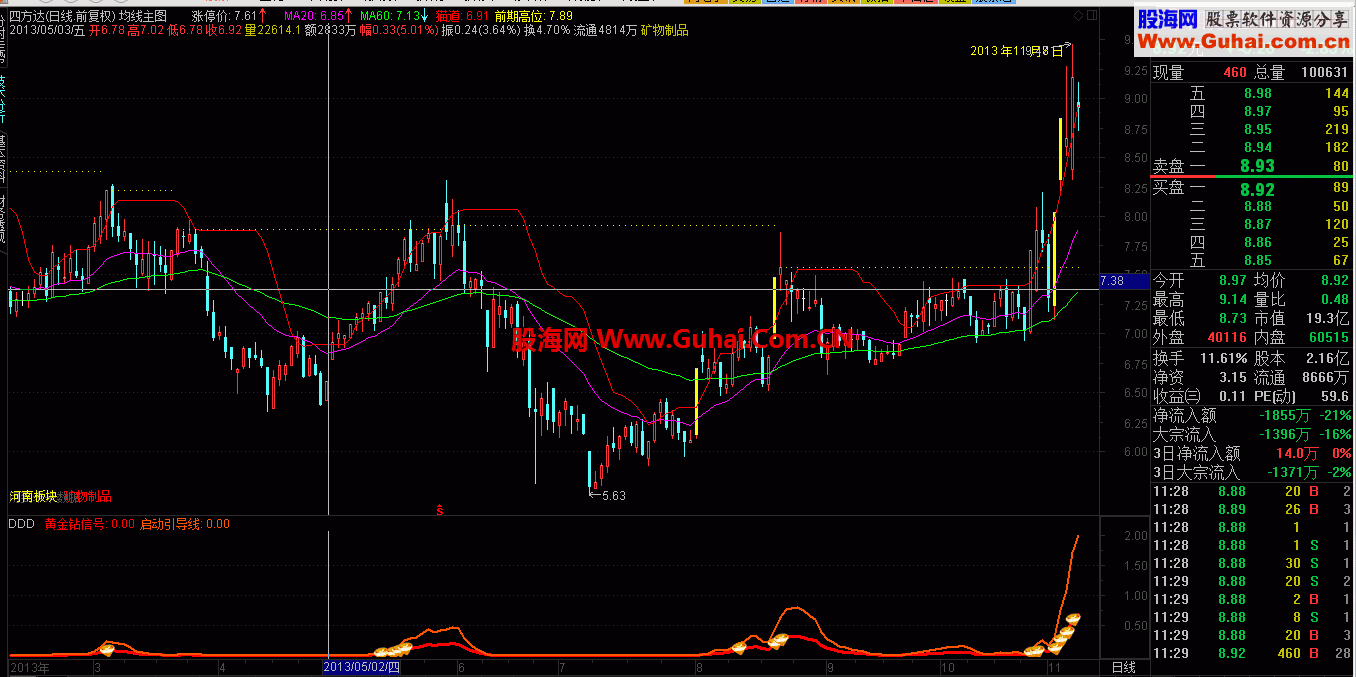This screenshot has height=677, width=1356.
Task: Click the 股海网 logo at top right
Action: 1166,19
